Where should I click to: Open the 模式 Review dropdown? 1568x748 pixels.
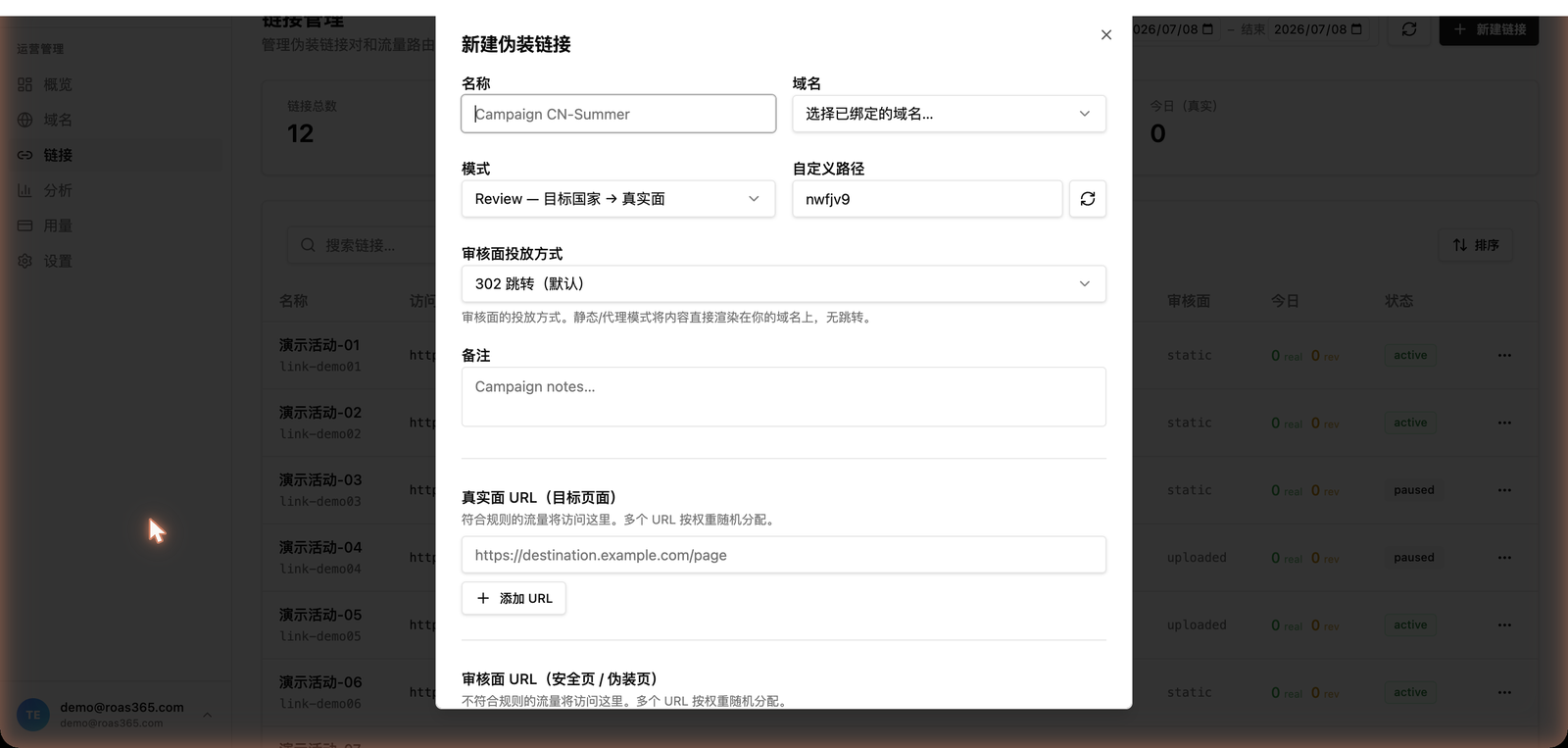tap(618, 199)
